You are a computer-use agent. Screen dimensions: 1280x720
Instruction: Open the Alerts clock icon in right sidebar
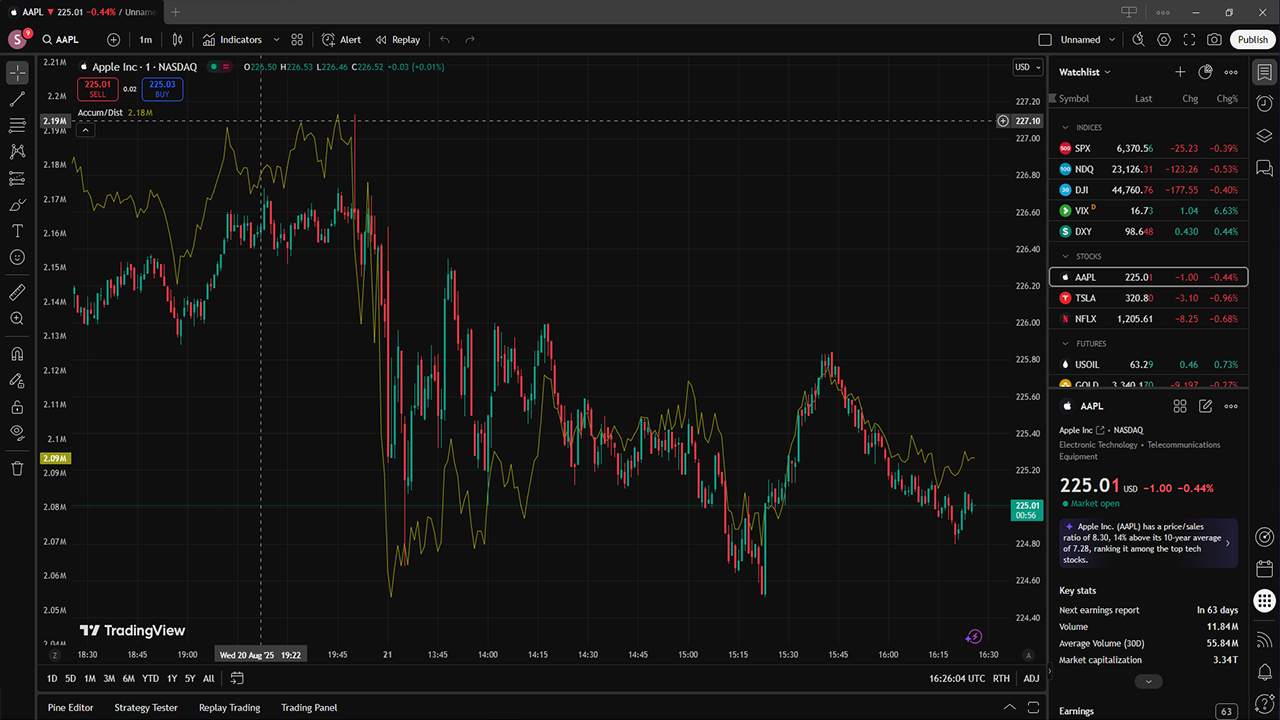pos(1264,103)
